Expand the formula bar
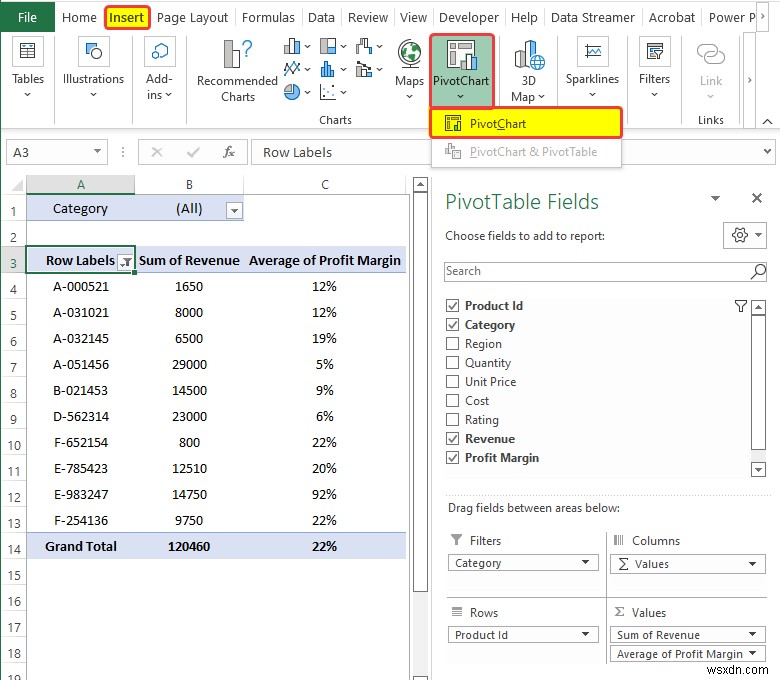This screenshot has width=780, height=680. pos(768,151)
